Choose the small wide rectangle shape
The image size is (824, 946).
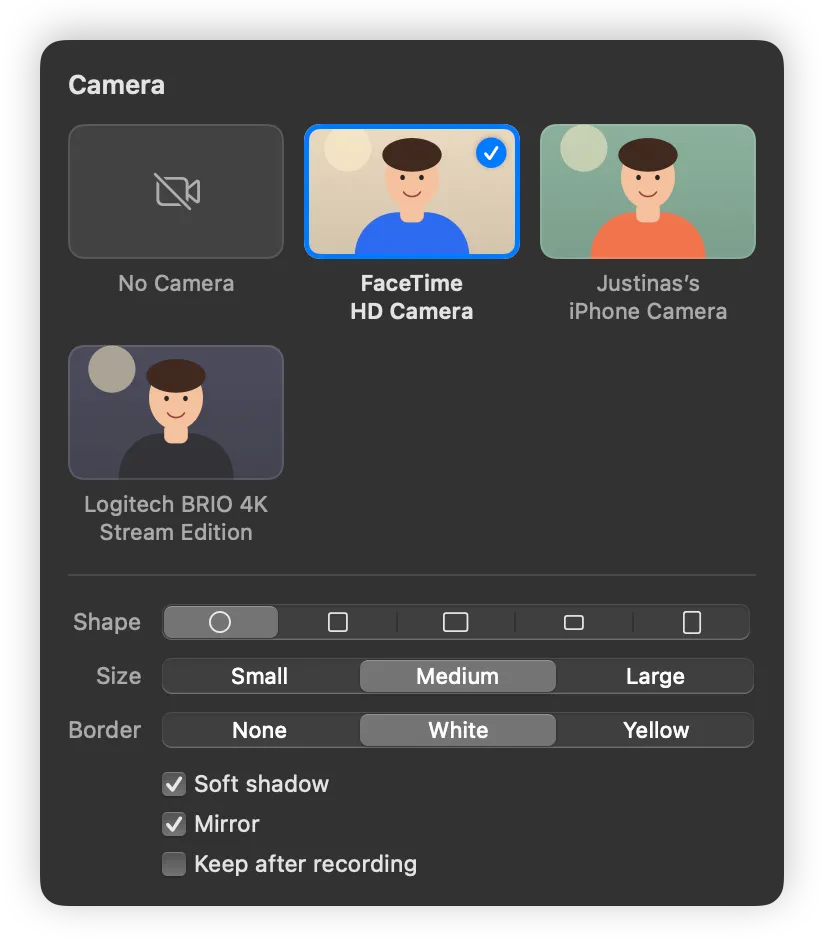(x=574, y=622)
